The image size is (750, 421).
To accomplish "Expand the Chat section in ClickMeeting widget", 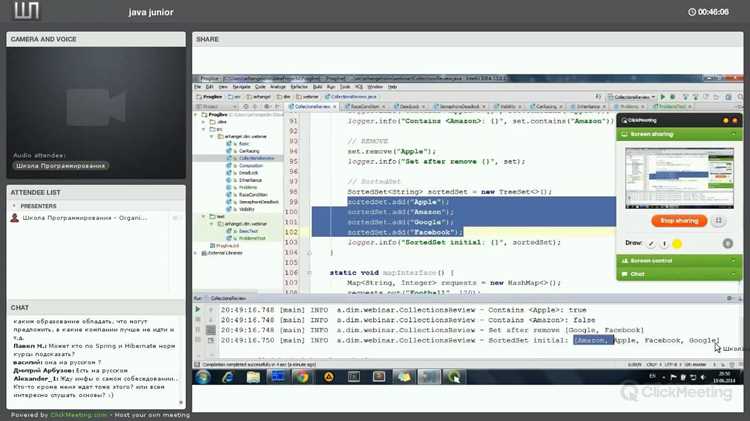I will click(x=733, y=274).
